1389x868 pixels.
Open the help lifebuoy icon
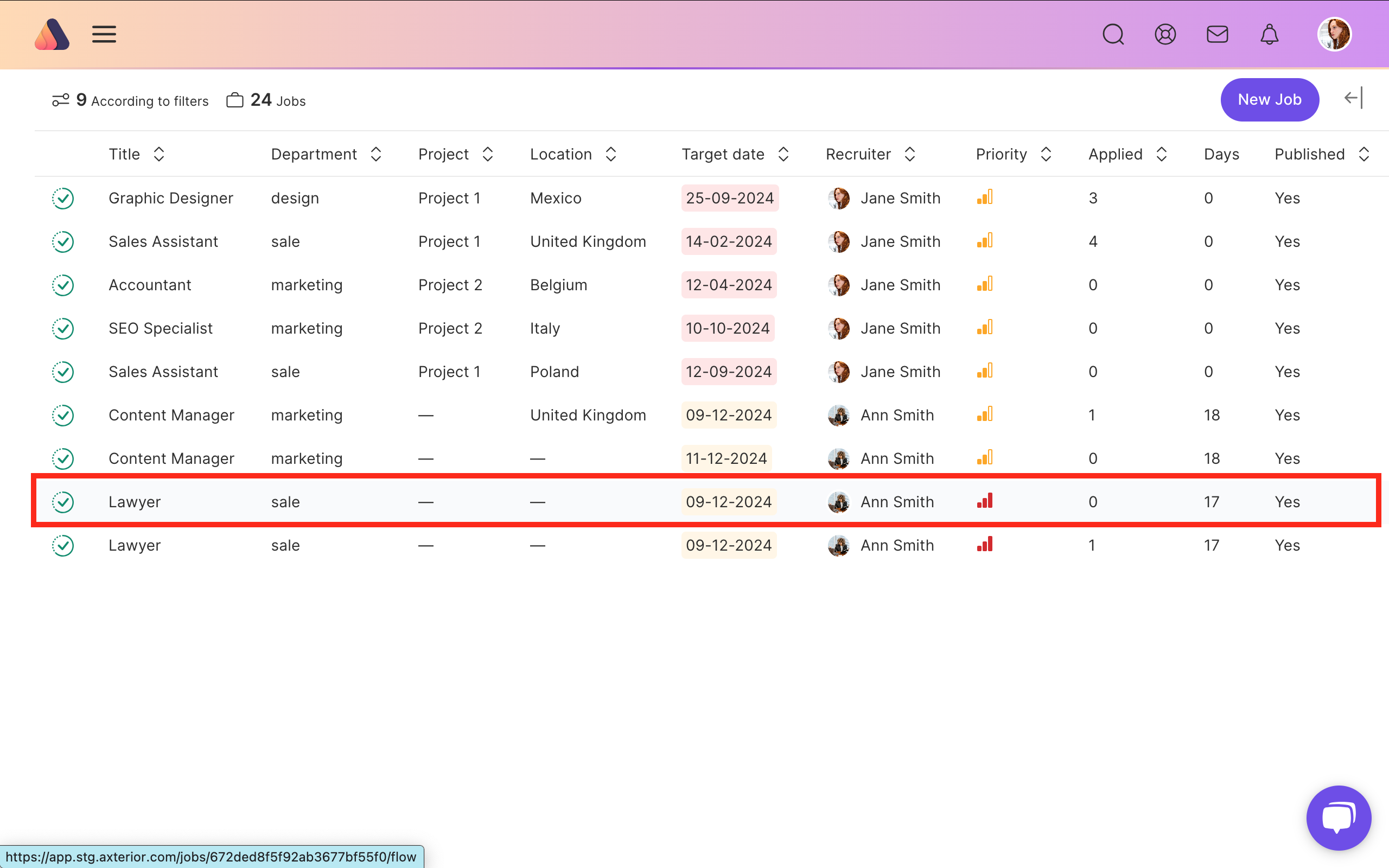click(1165, 34)
